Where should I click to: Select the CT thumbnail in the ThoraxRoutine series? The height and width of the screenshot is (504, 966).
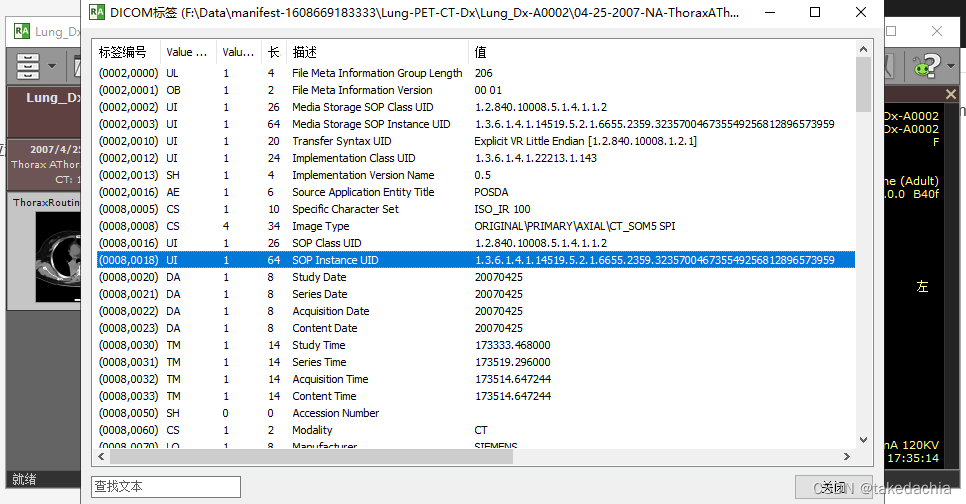58,257
